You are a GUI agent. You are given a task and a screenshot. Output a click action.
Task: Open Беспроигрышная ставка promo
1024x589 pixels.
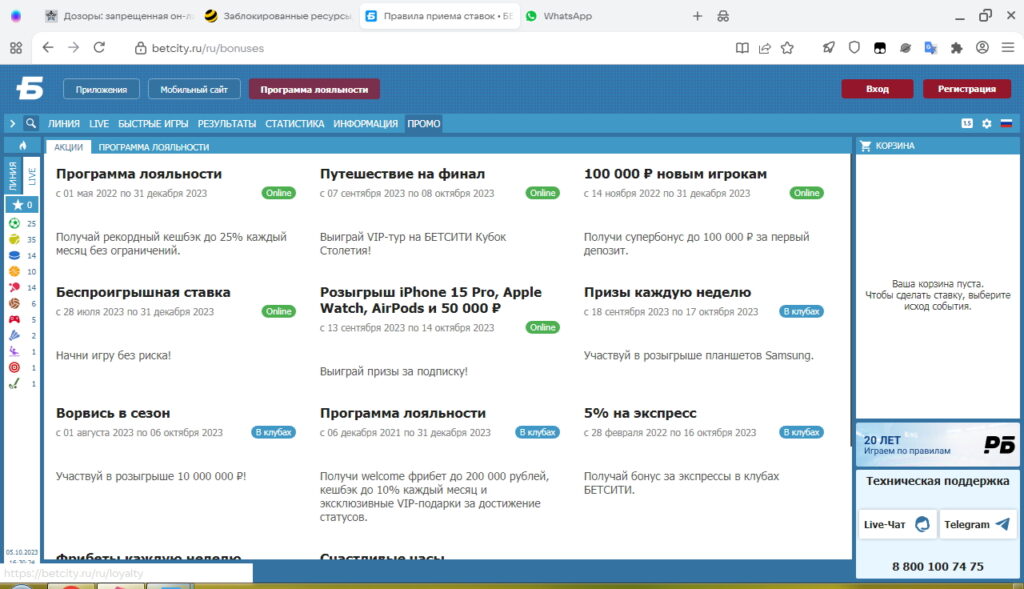pyautogui.click(x=143, y=292)
